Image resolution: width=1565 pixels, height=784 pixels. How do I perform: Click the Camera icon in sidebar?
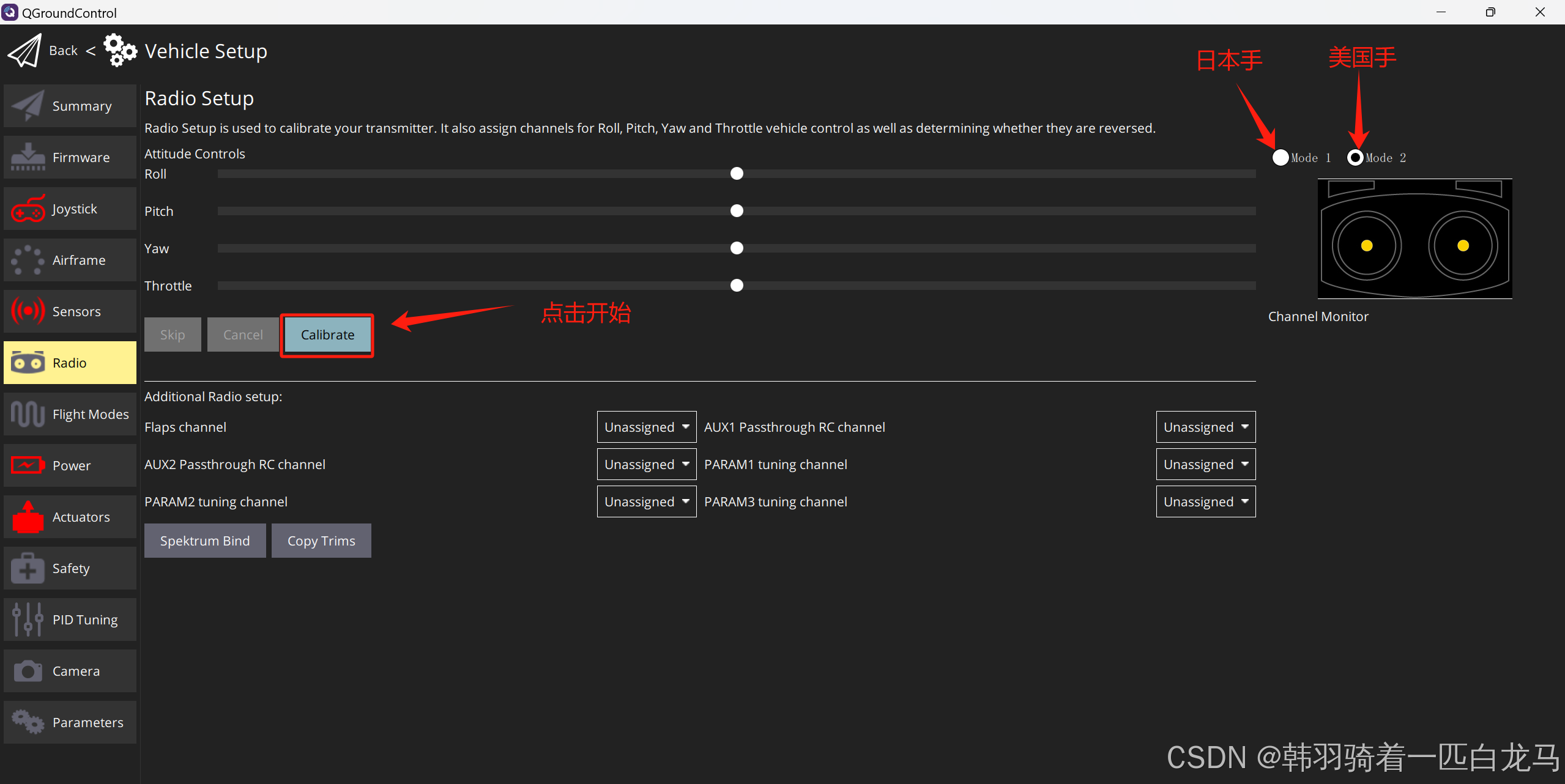point(28,671)
